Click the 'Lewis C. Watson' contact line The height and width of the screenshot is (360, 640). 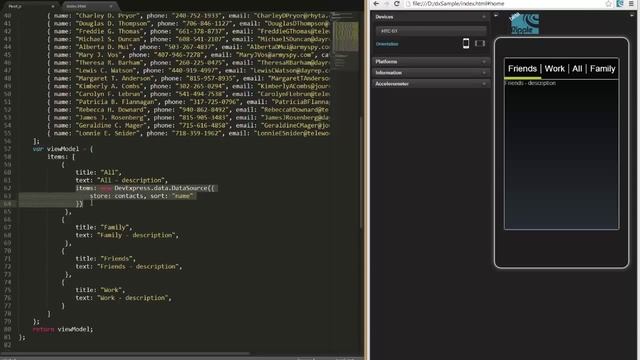click(188, 71)
